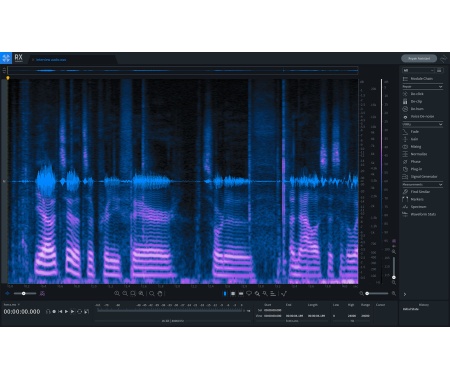Select the time selection tool
The image size is (450, 380).
[225, 294]
